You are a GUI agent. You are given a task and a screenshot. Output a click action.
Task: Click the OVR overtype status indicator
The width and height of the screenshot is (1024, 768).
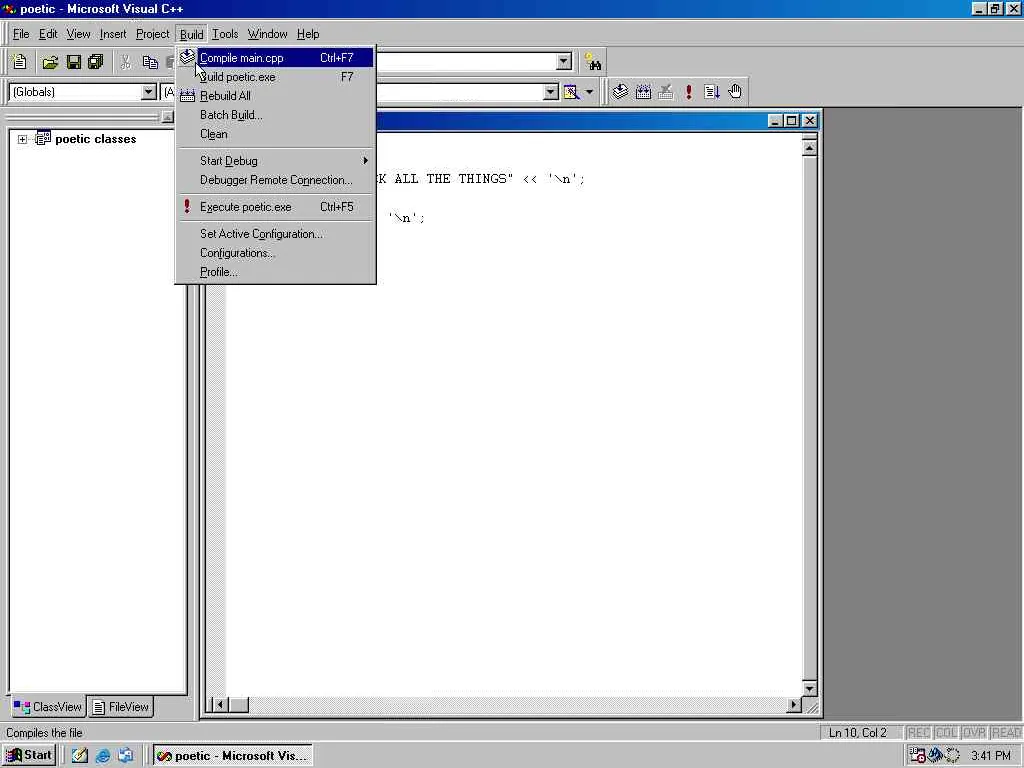974,733
